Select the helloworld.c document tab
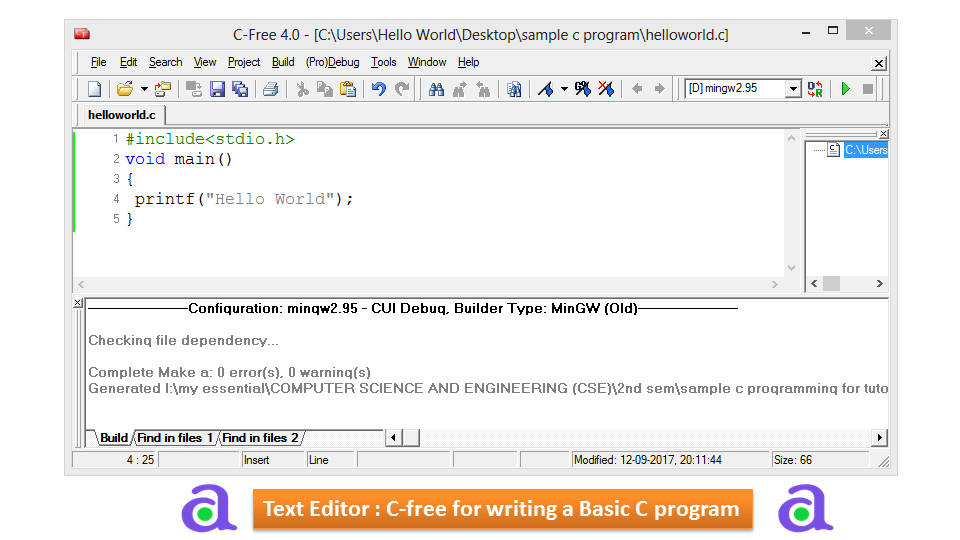Viewport: 960px width, 540px height. (121, 115)
